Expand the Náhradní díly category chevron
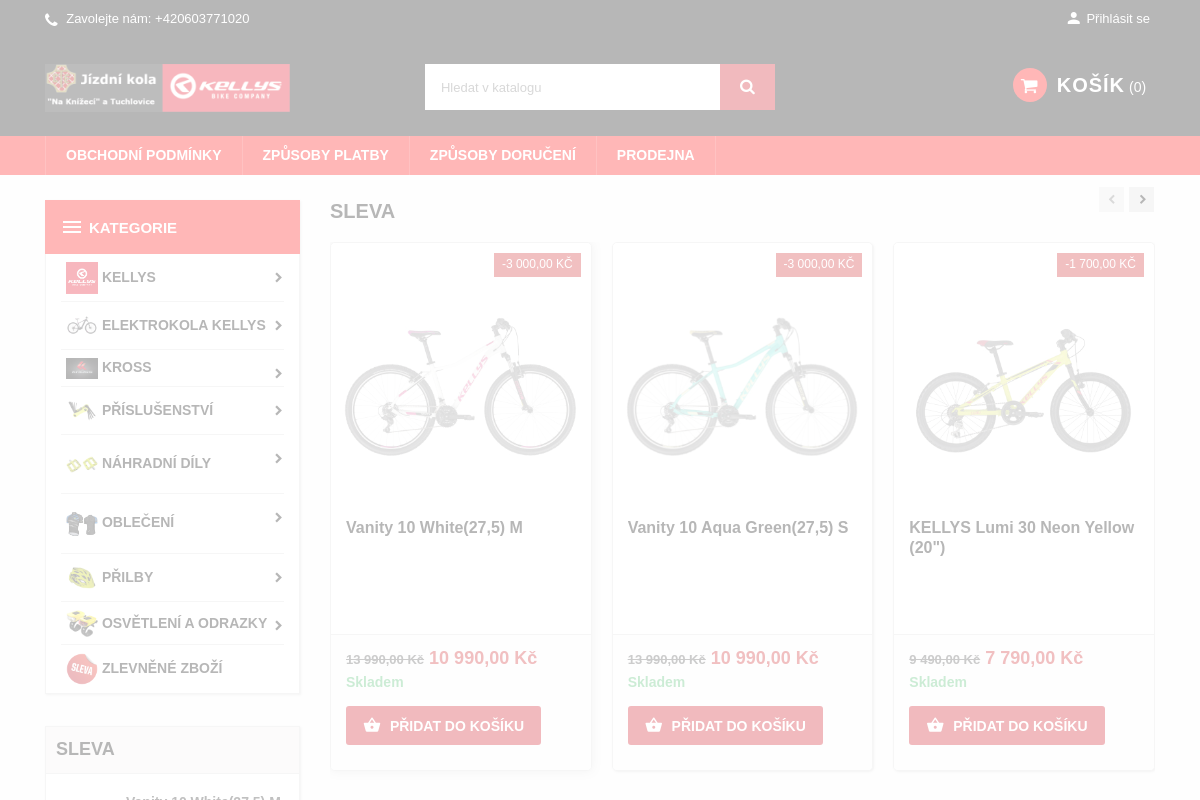 [278, 458]
